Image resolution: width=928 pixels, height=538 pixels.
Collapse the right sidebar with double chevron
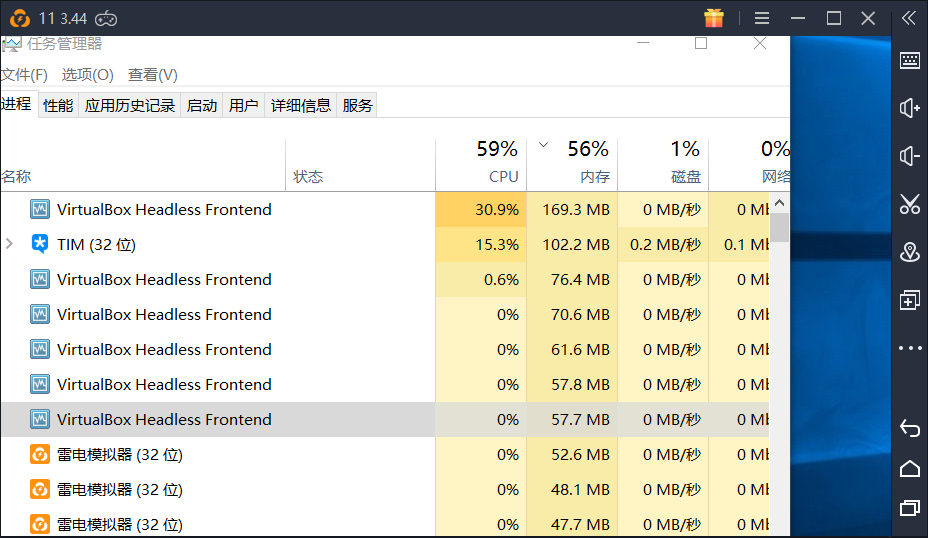909,18
